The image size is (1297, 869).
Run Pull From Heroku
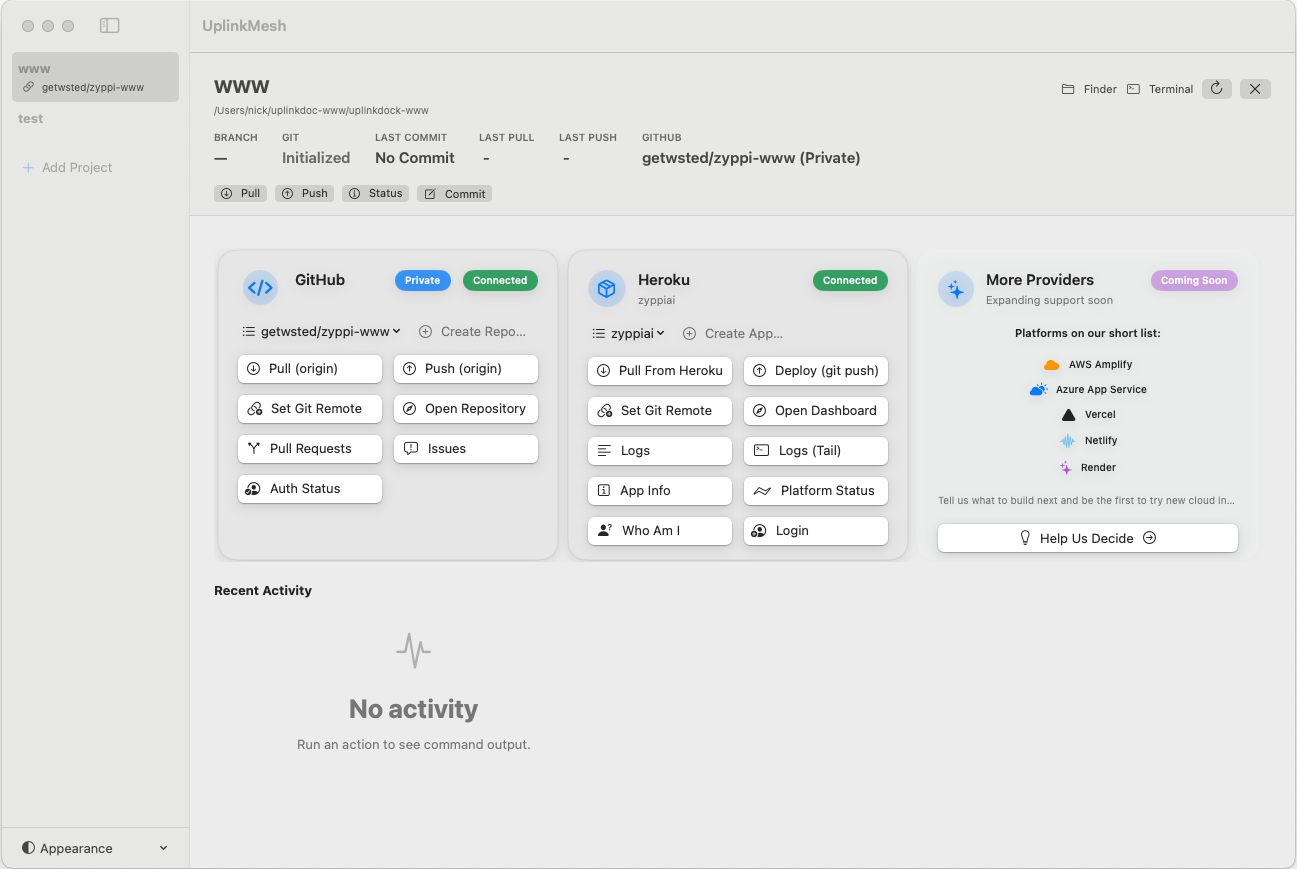pyautogui.click(x=659, y=371)
